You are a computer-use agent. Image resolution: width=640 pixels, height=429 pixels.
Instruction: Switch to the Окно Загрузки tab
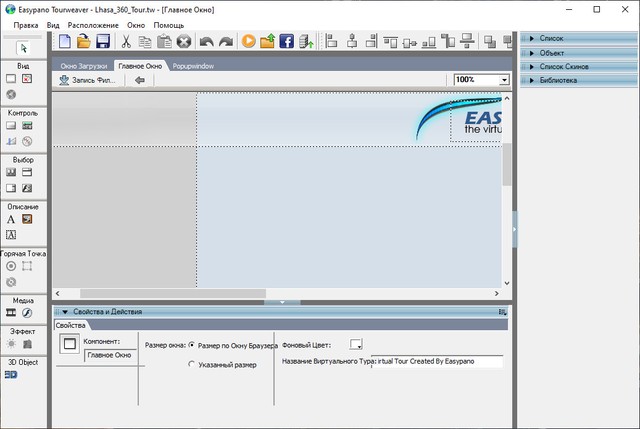[84, 66]
